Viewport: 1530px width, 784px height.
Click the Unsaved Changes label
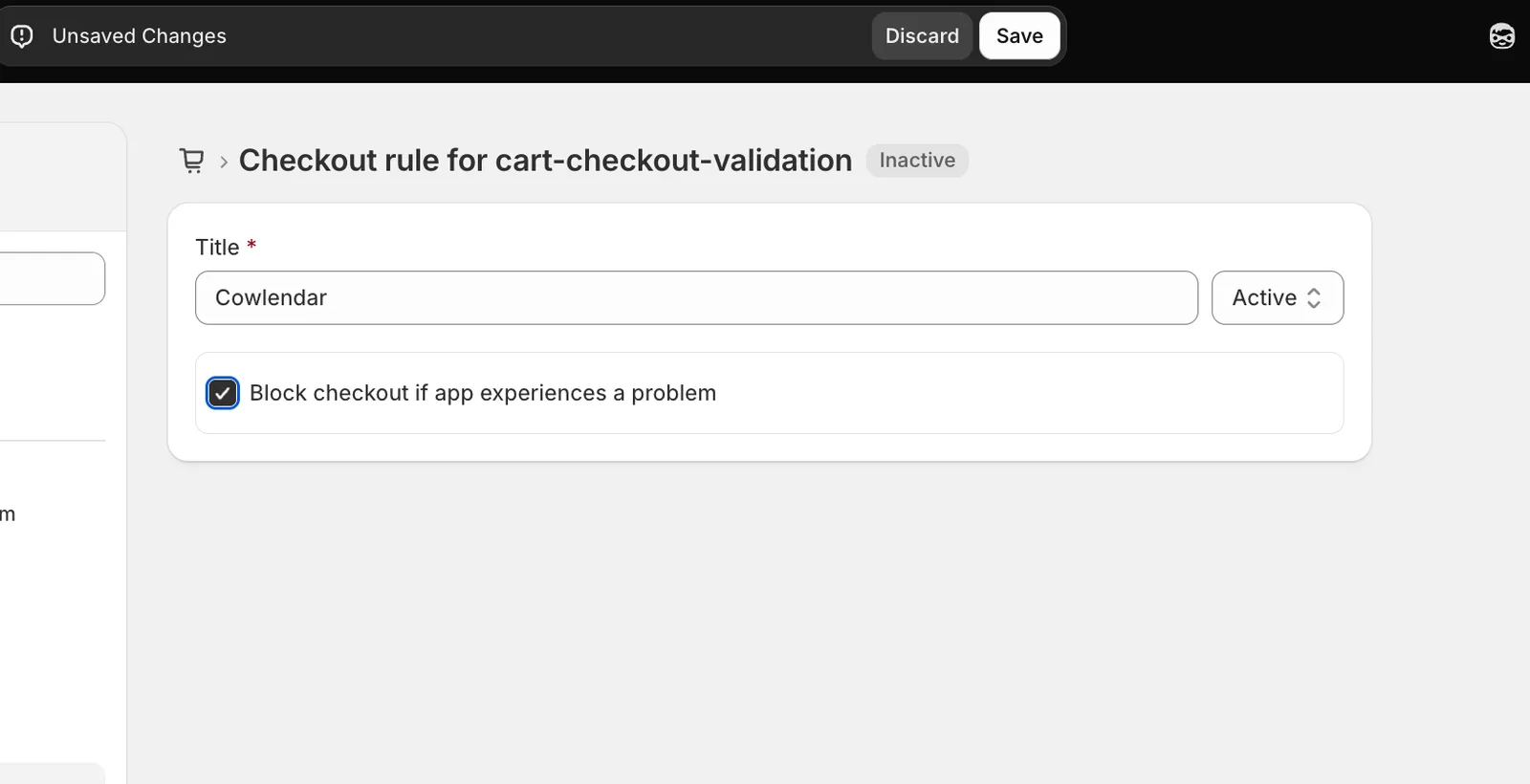[140, 36]
